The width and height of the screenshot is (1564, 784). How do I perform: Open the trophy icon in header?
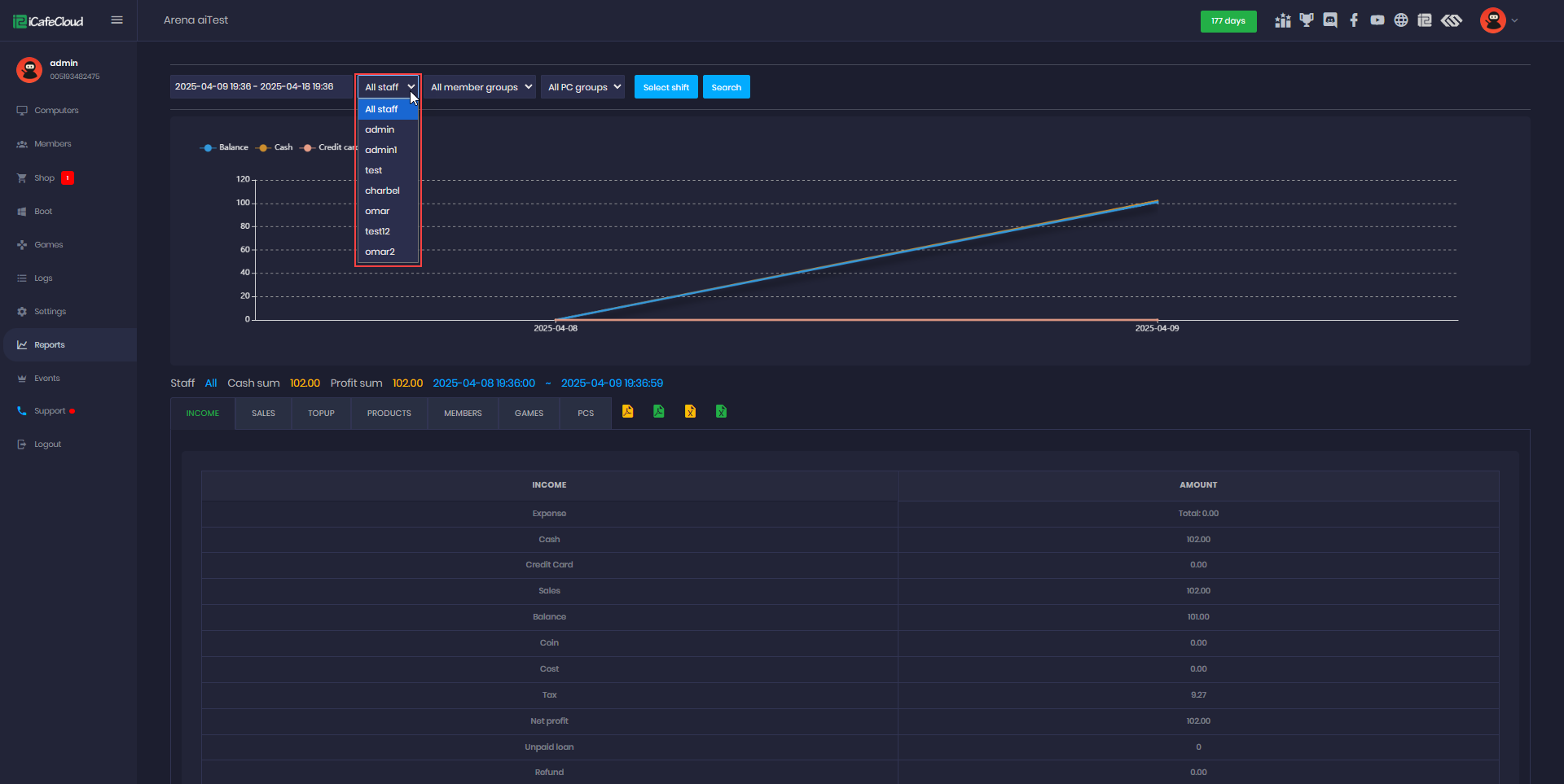coord(1307,20)
